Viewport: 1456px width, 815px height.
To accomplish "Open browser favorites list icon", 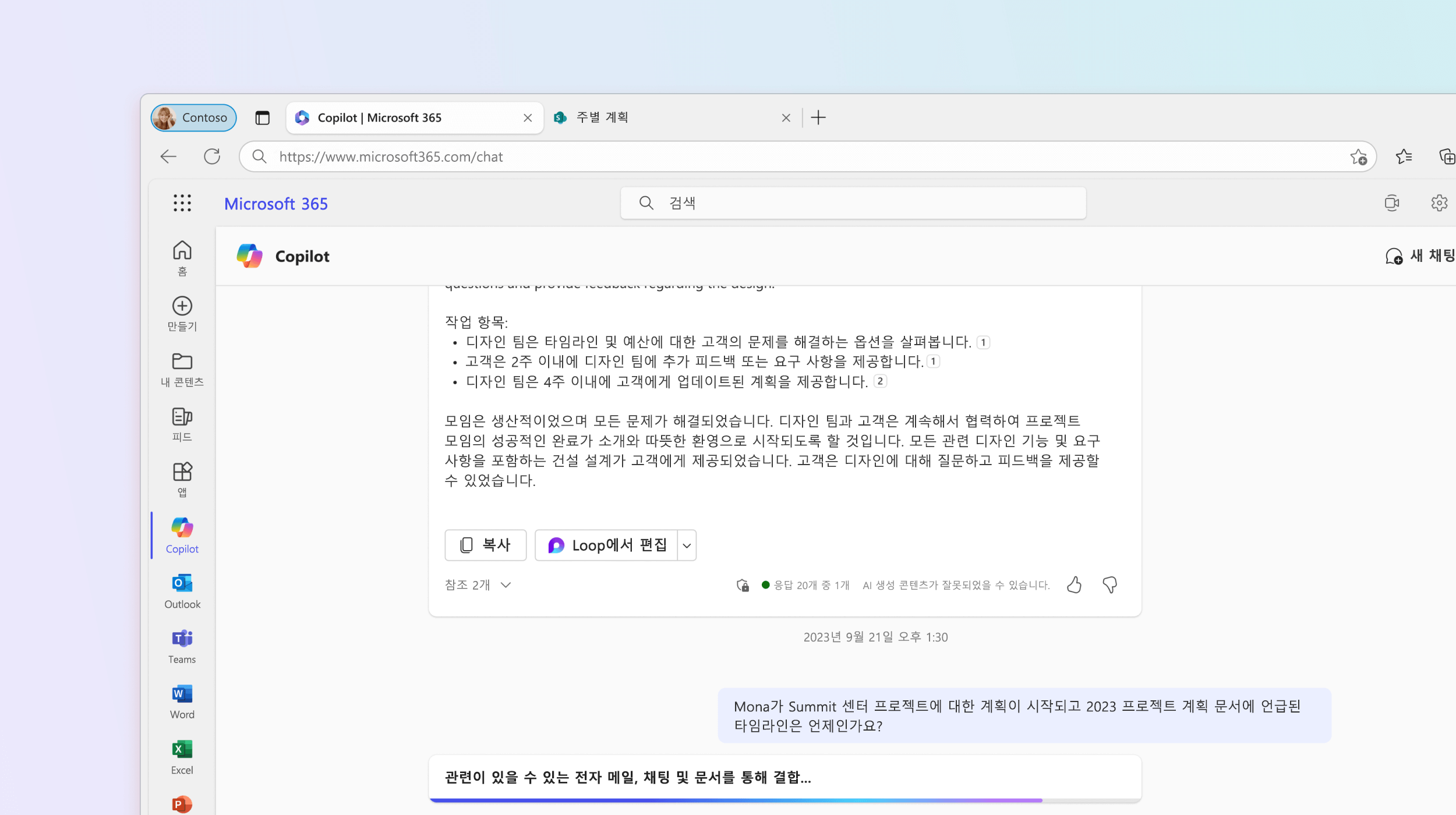I will pyautogui.click(x=1404, y=157).
